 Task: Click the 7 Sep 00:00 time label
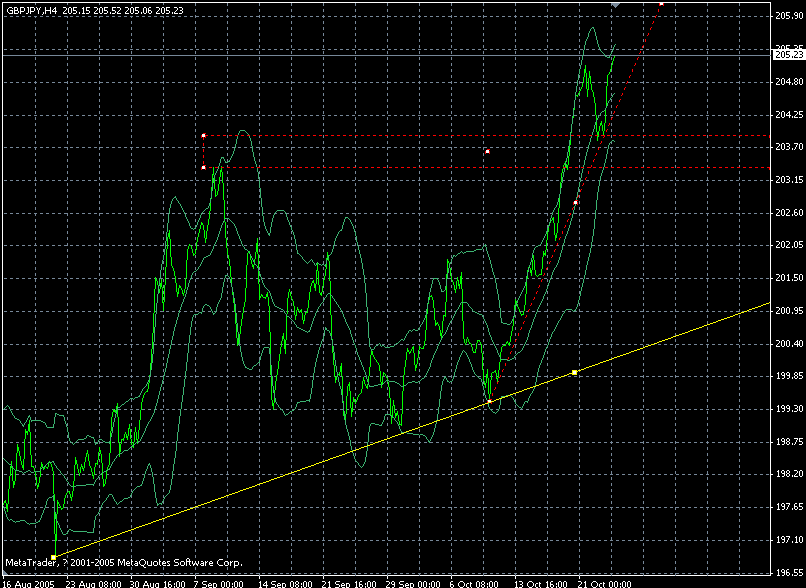(219, 584)
